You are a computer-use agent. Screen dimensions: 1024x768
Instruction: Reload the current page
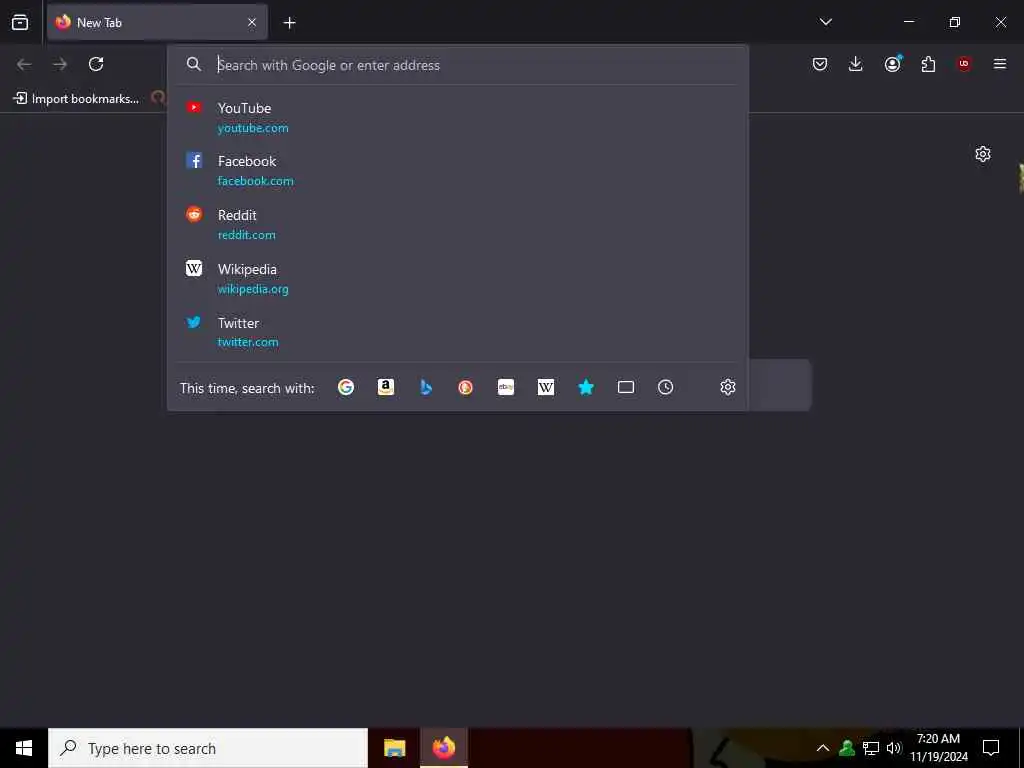point(96,64)
